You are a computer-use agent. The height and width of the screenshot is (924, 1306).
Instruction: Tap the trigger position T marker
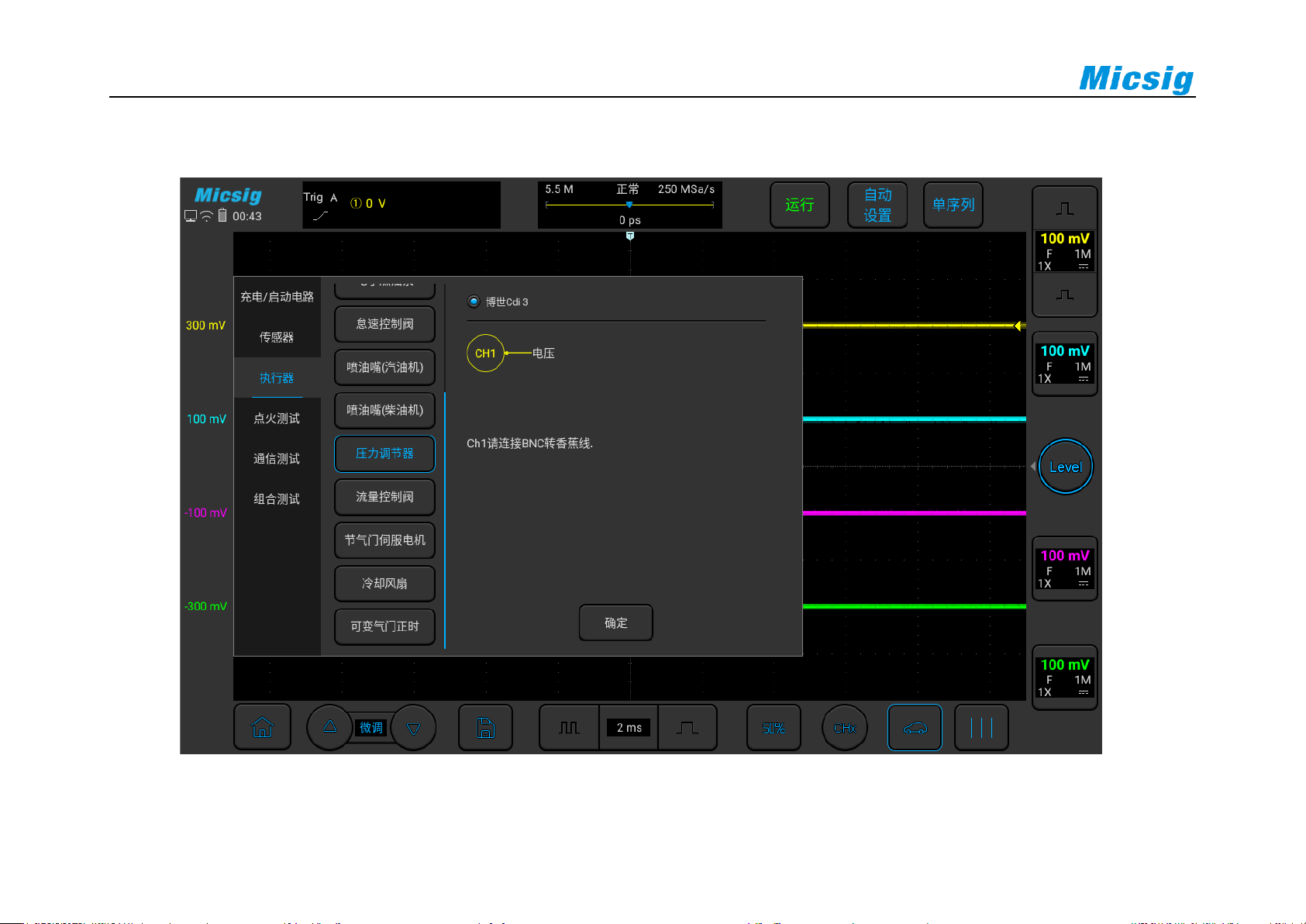click(x=630, y=236)
